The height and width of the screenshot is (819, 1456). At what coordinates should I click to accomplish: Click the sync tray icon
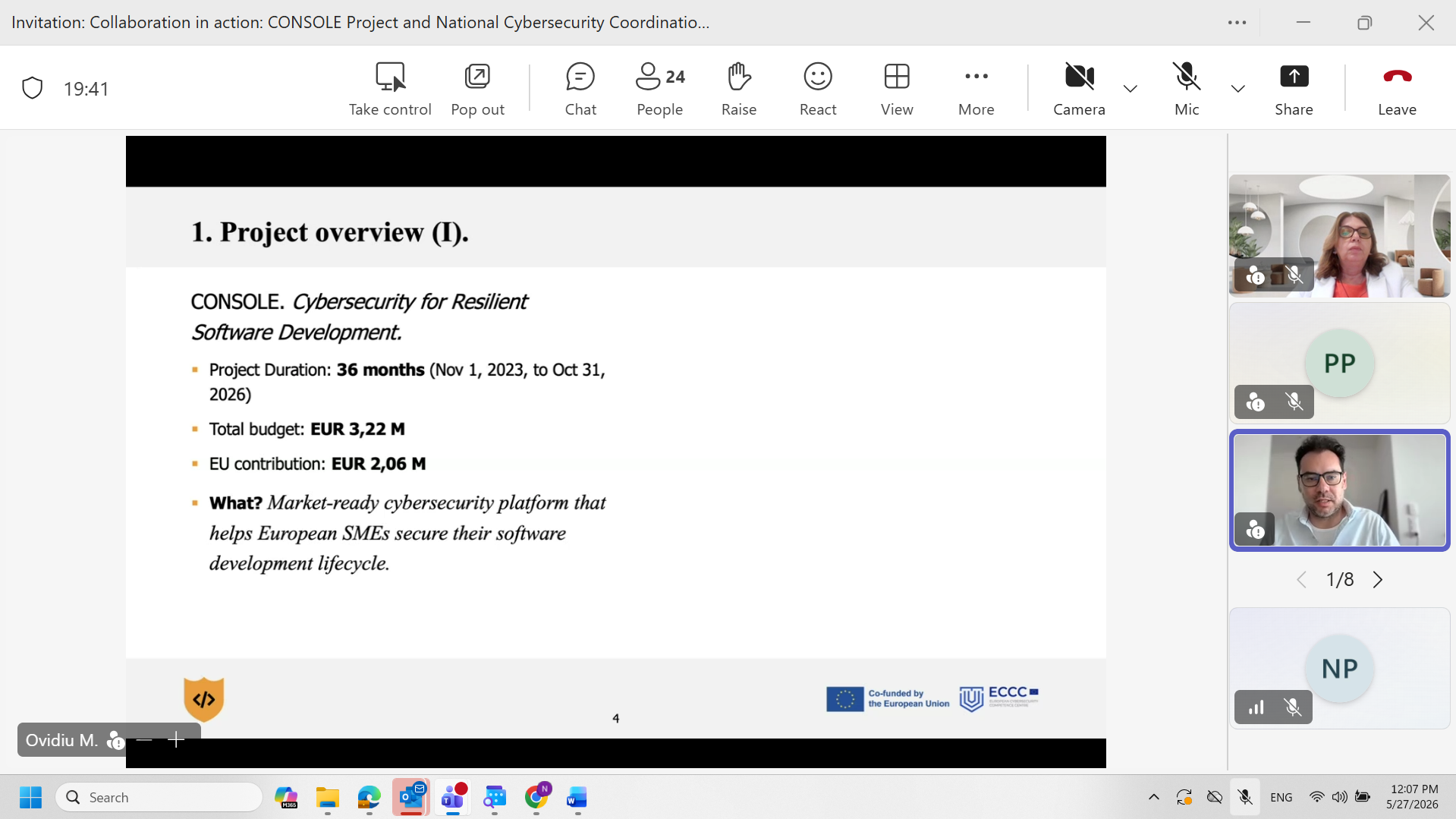tap(1184, 798)
